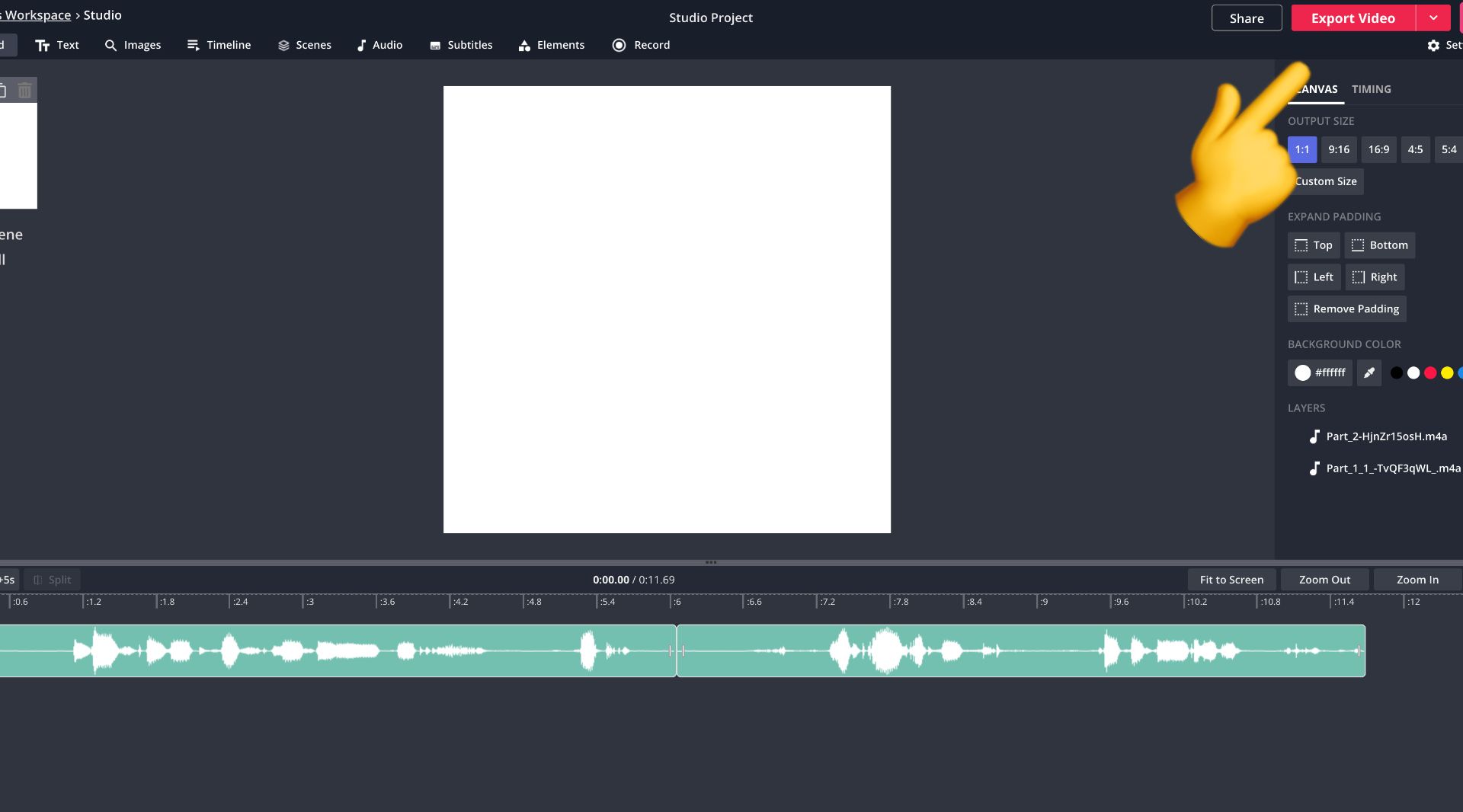Click the trash delete scene icon

pyautogui.click(x=24, y=91)
